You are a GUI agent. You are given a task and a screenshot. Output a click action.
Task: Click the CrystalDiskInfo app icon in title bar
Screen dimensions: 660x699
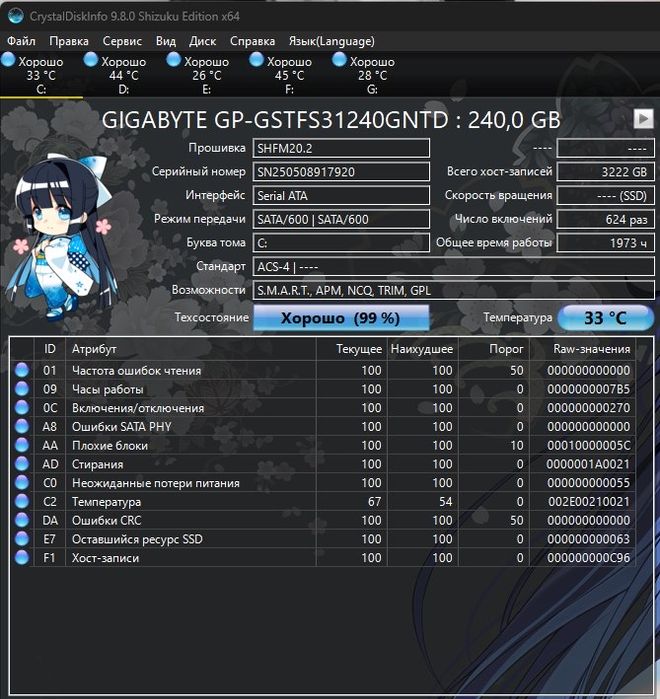pos(16,16)
